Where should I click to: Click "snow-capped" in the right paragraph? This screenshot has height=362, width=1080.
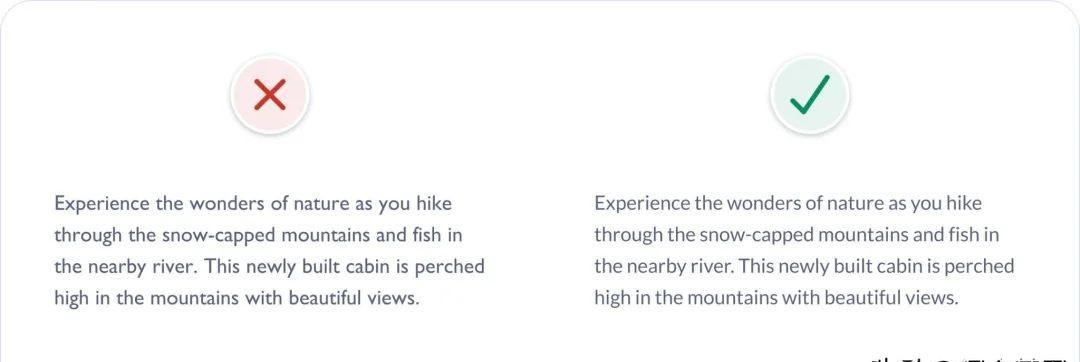click(x=756, y=236)
